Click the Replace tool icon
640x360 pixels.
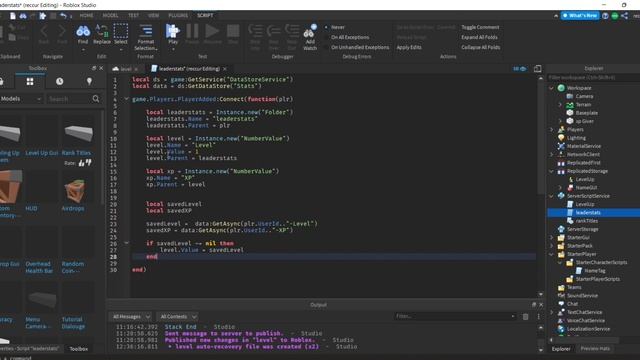tap(102, 34)
